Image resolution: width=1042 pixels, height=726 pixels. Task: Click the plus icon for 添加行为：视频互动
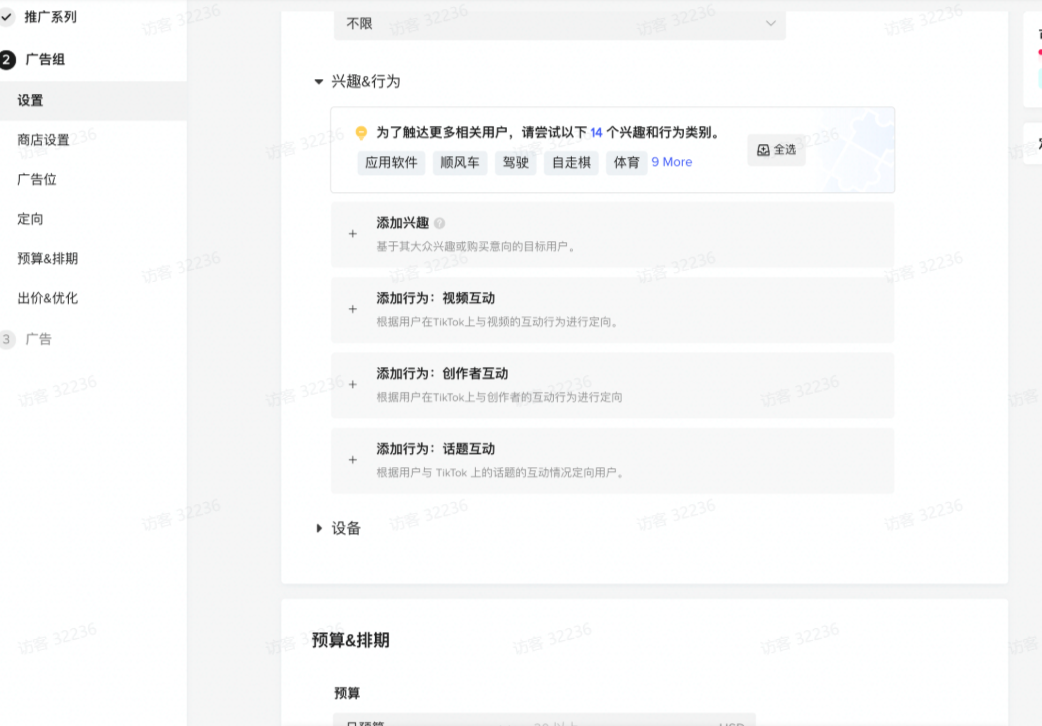[352, 309]
